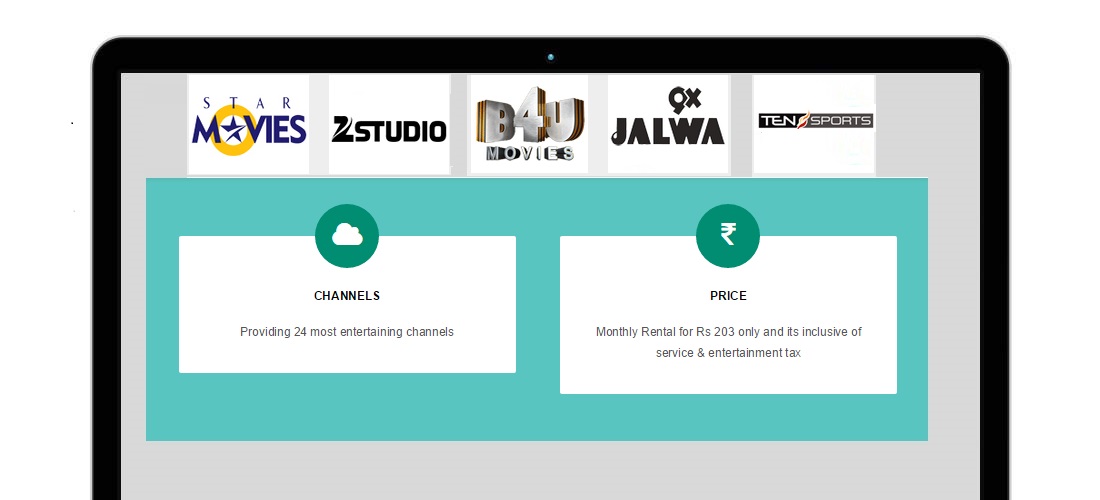Open the Z Studio channel logo
Image resolution: width=1100 pixels, height=500 pixels.
point(389,128)
